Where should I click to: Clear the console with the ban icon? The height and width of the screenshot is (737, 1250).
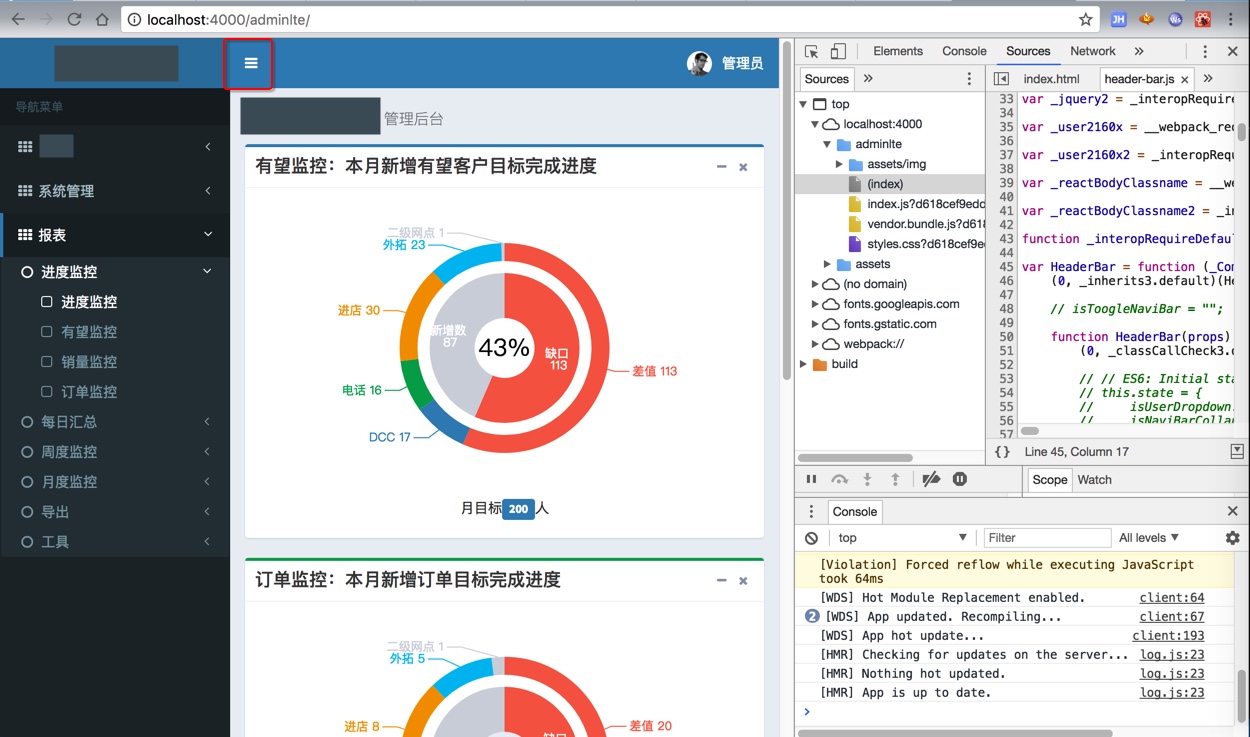point(811,538)
